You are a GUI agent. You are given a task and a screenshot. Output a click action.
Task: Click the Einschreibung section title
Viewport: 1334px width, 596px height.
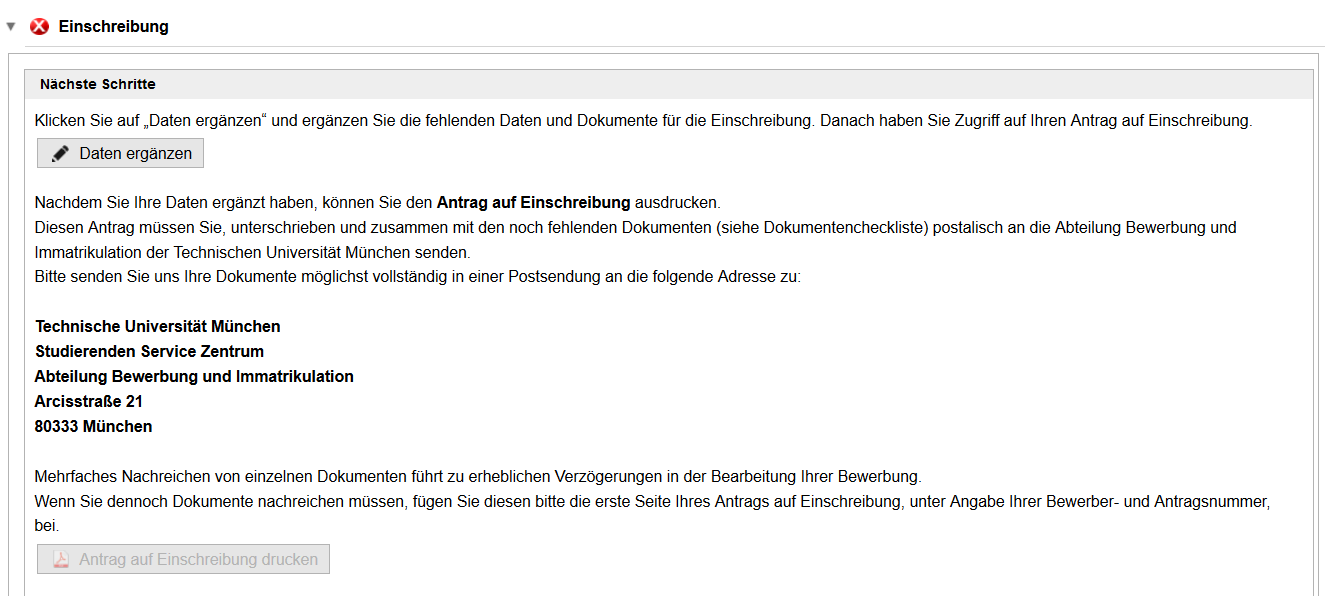click(114, 27)
